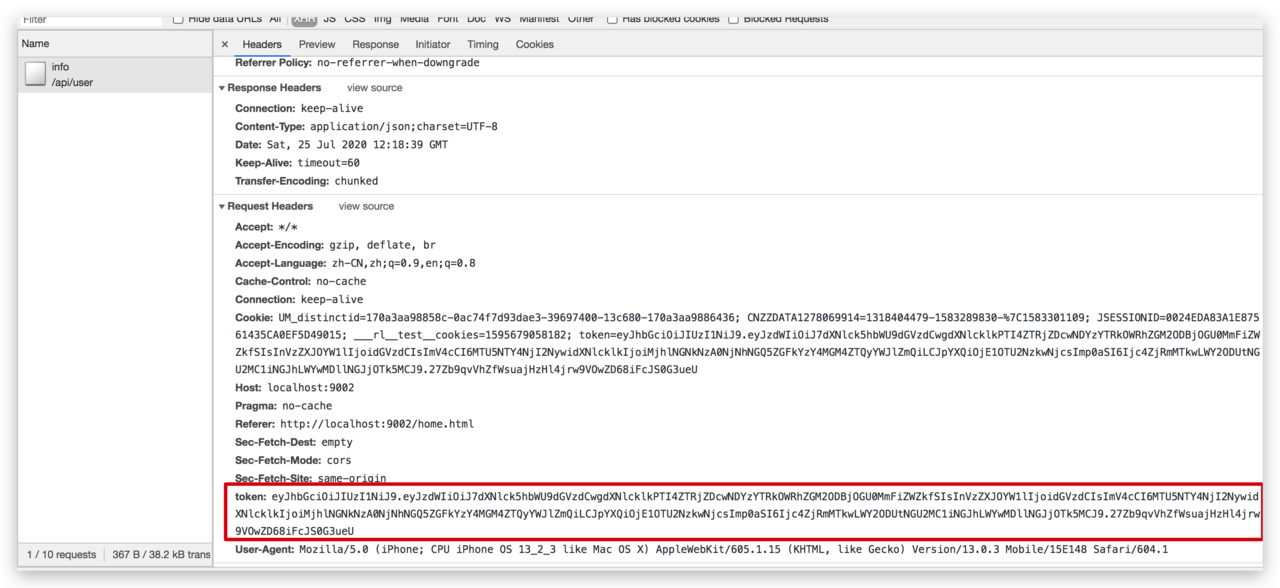
Task: Check the Blocked Requests checkbox
Action: click(x=733, y=18)
